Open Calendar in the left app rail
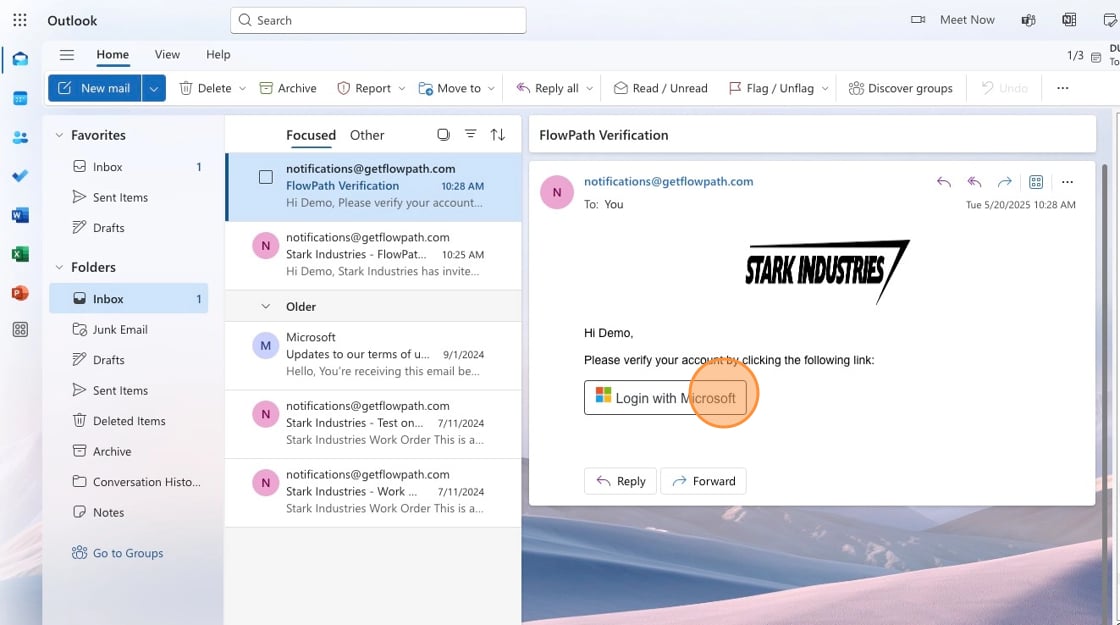Screen dimensions: 1120x625 click(20, 99)
